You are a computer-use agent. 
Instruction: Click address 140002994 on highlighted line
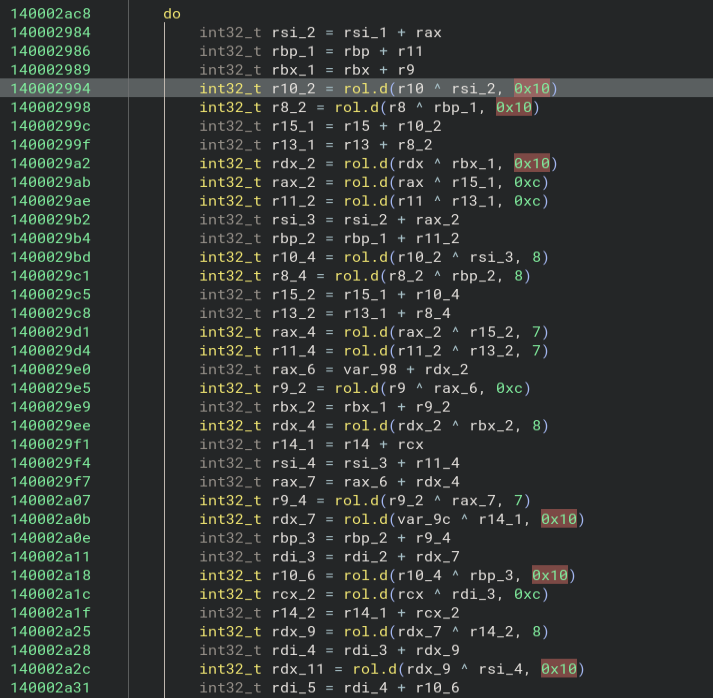pos(50,88)
